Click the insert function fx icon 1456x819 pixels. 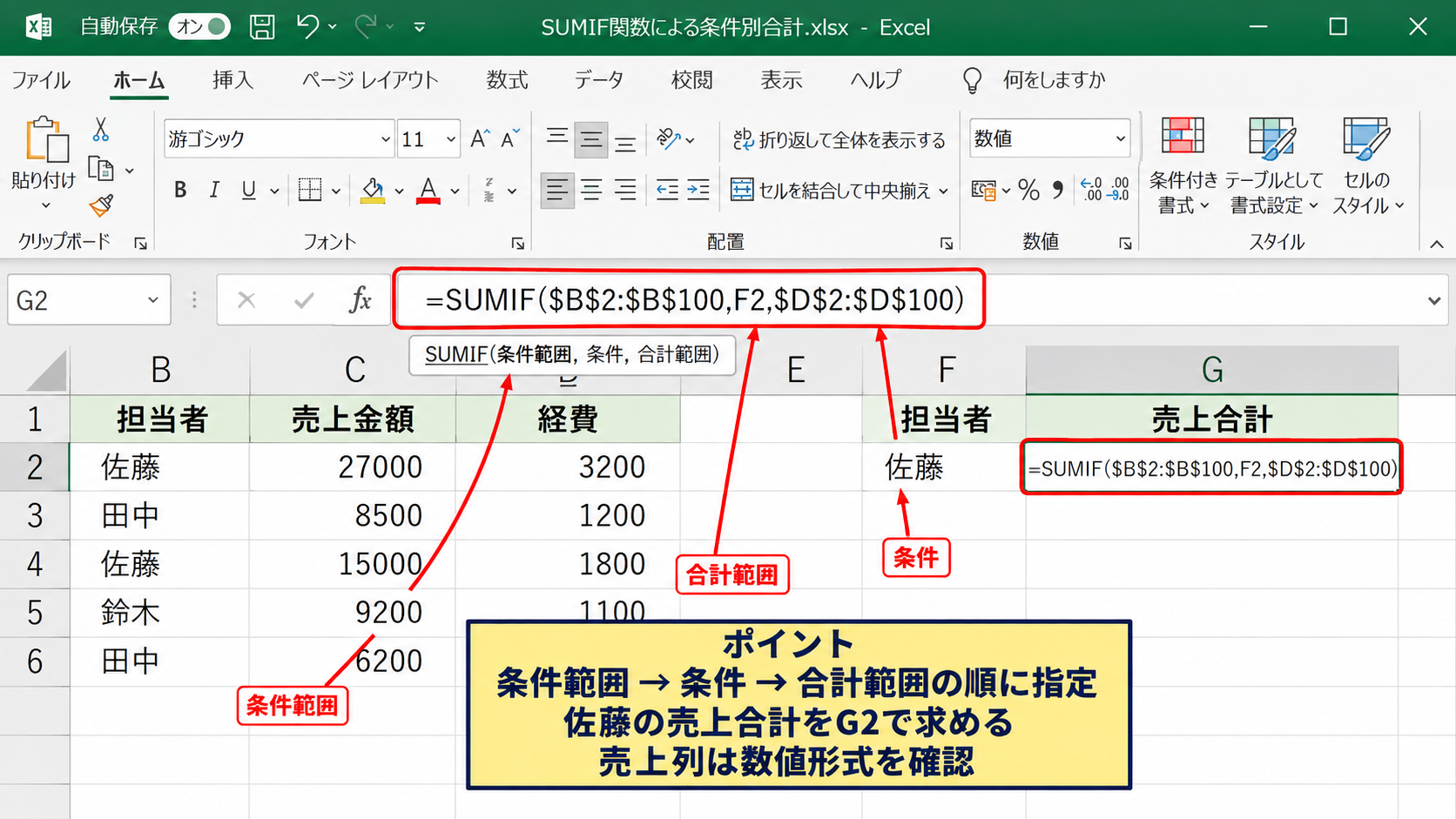coord(360,300)
